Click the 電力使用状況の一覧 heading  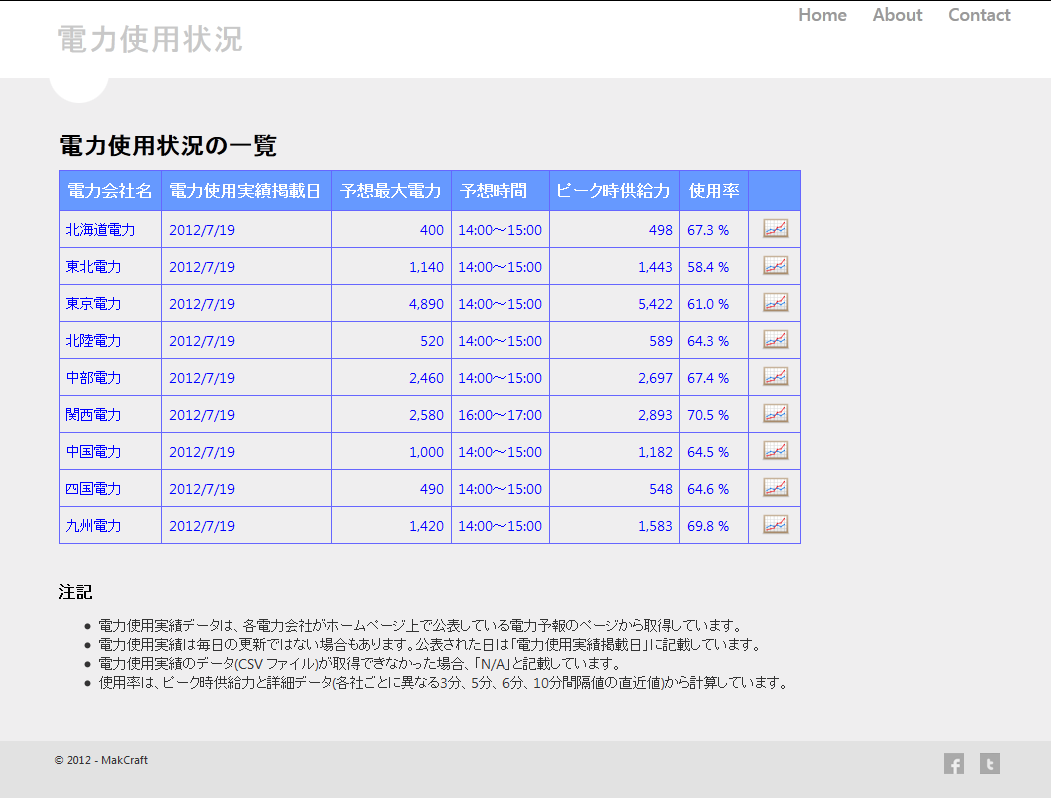click(168, 145)
